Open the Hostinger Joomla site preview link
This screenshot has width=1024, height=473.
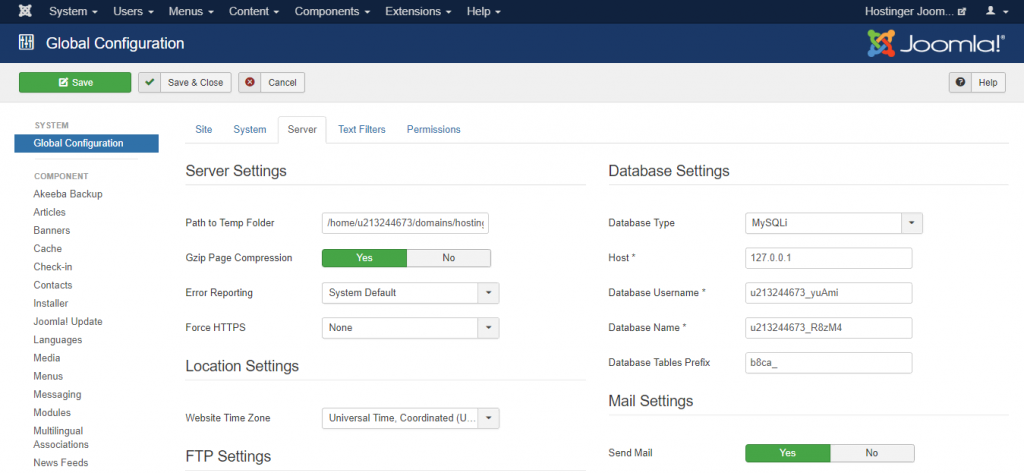click(915, 11)
